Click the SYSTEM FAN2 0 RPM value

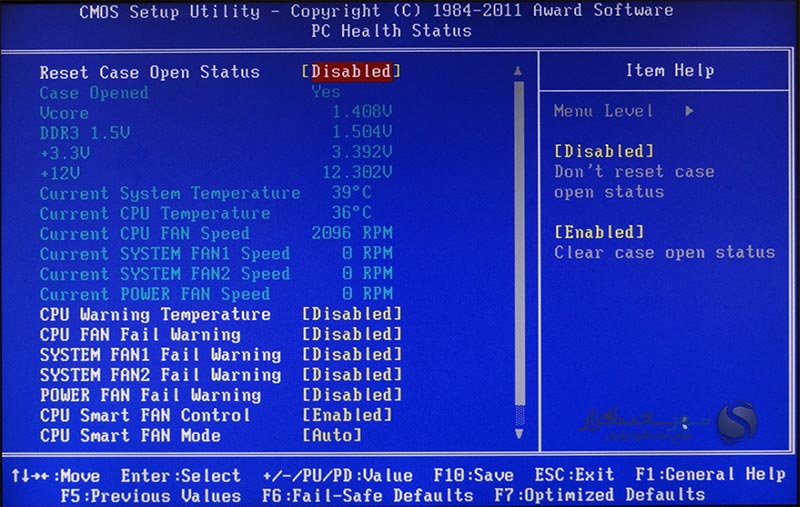pos(367,273)
